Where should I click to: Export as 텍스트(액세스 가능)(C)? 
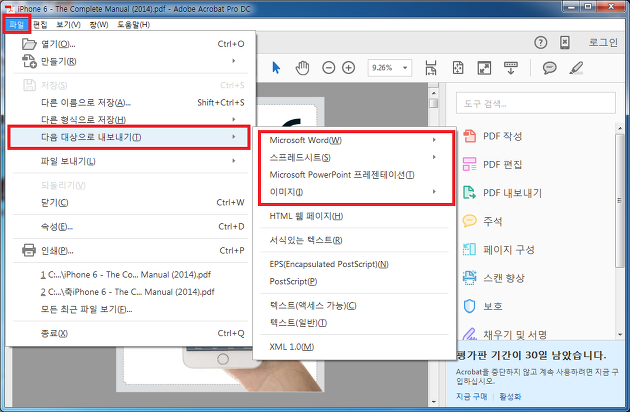tap(354, 305)
